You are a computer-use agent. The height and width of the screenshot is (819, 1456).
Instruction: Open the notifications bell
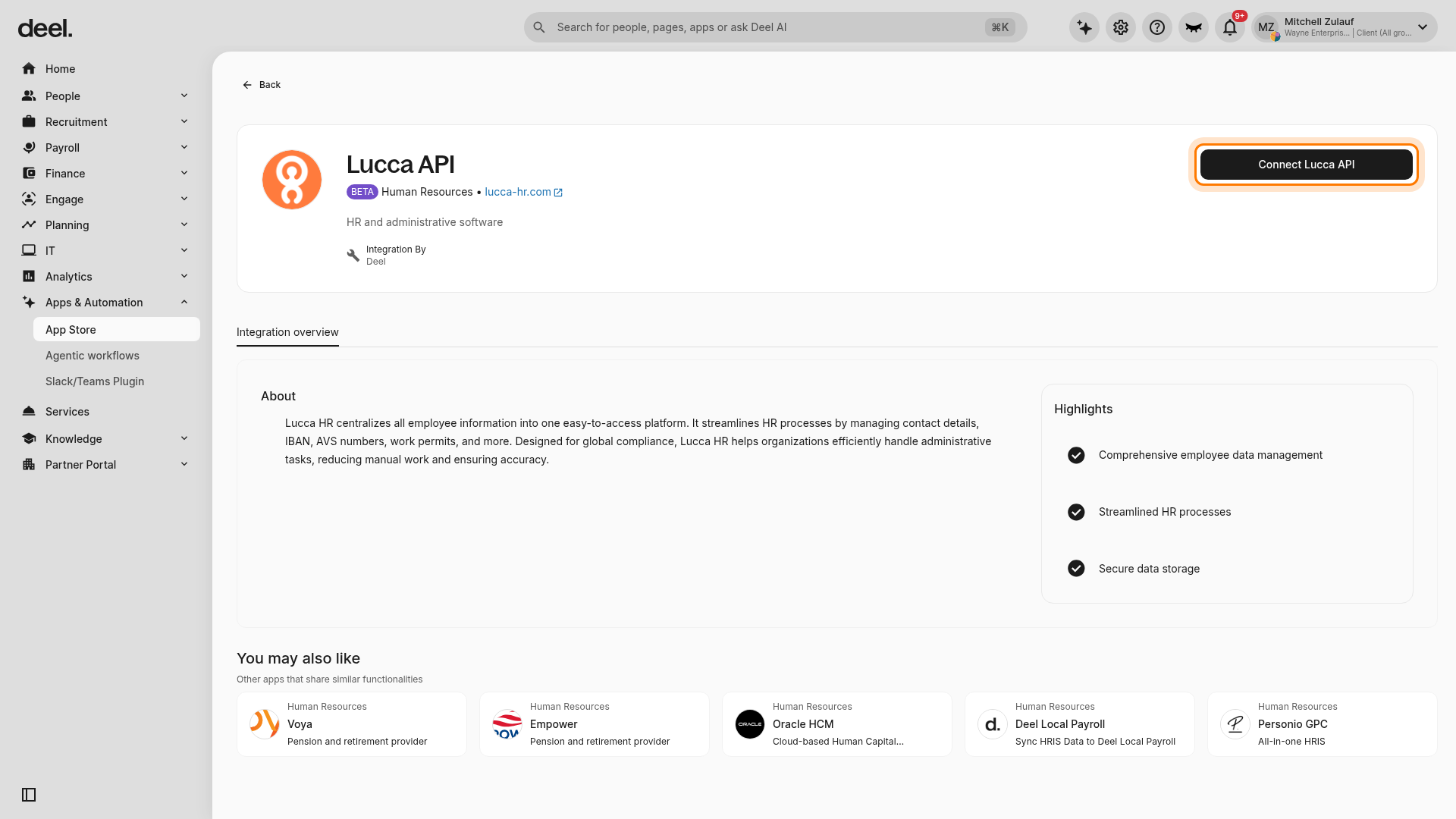coord(1230,27)
